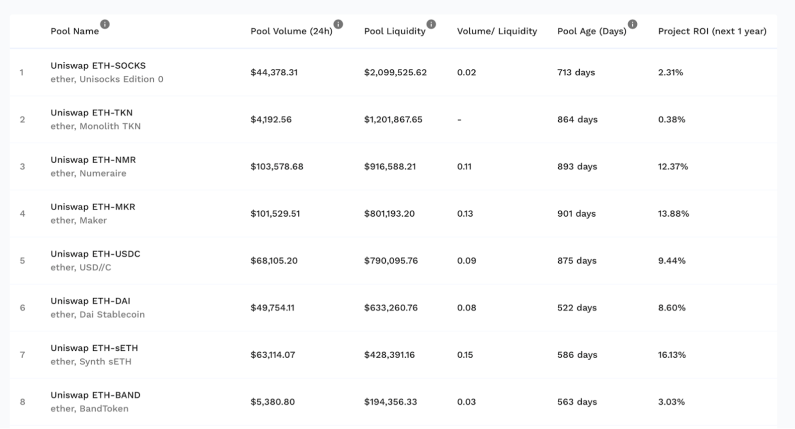Sort by Volume/ Liquidity header

pyautogui.click(x=497, y=31)
